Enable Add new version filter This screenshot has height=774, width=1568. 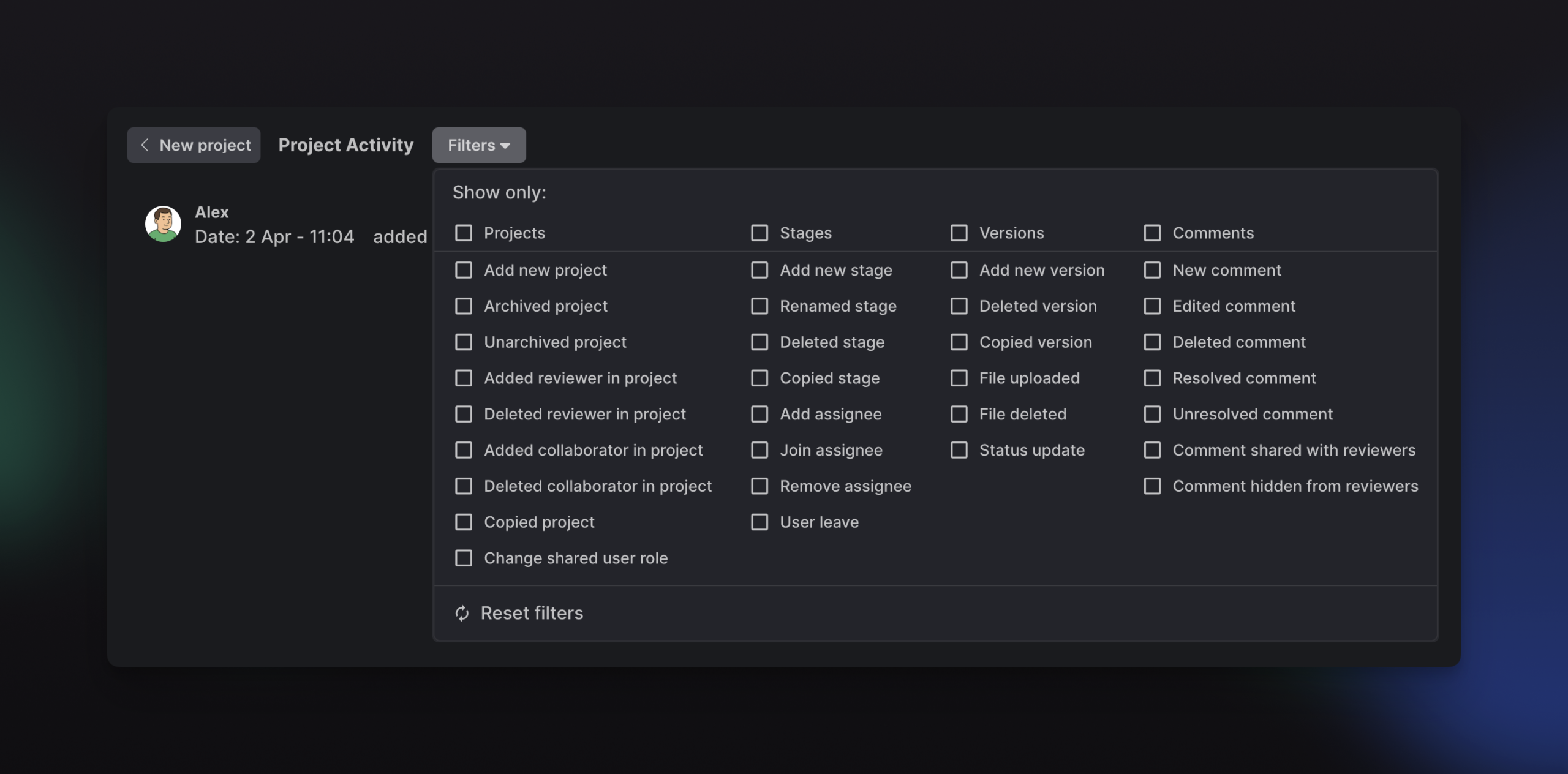(x=959, y=270)
